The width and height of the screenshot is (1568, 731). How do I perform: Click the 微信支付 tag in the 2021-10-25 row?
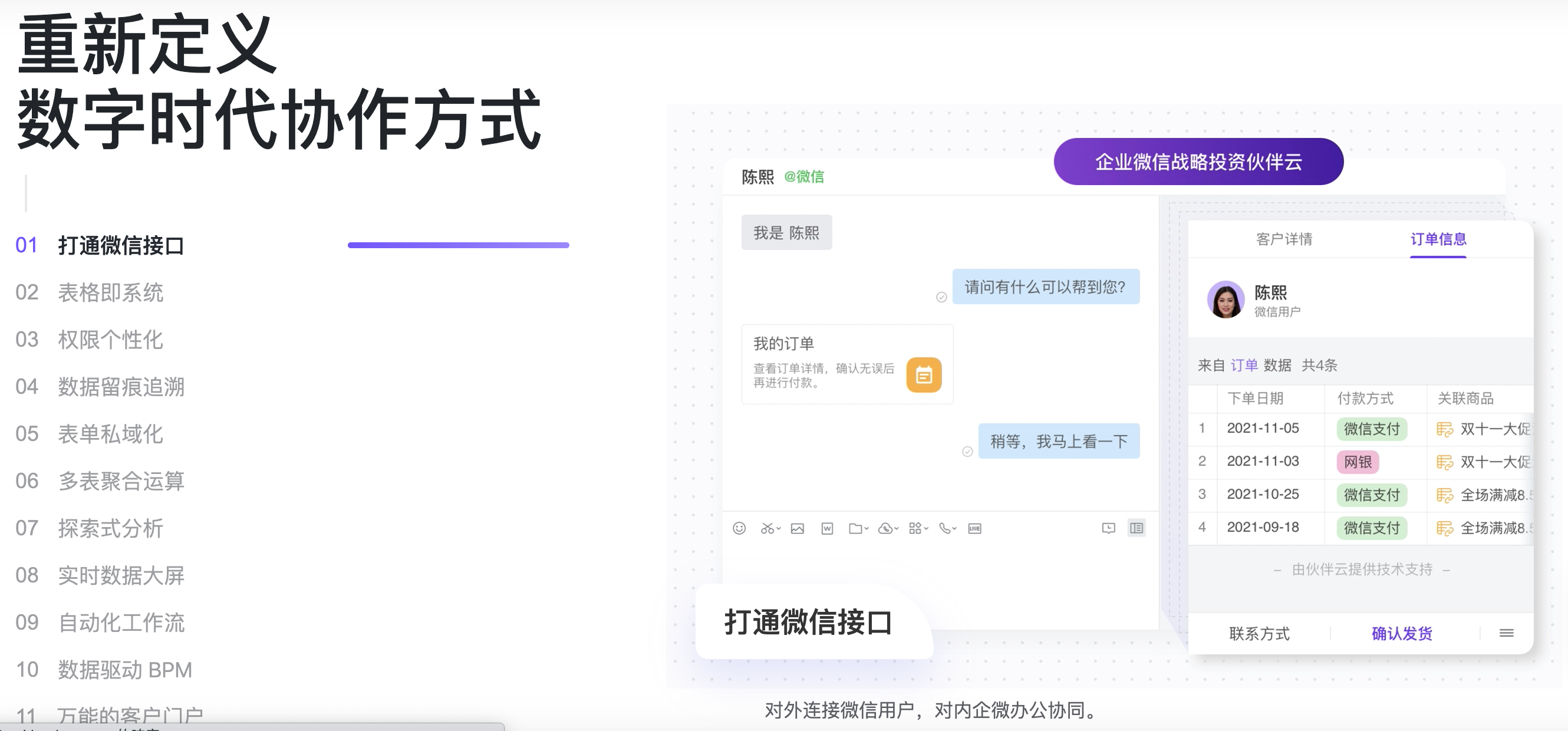click(x=1372, y=495)
